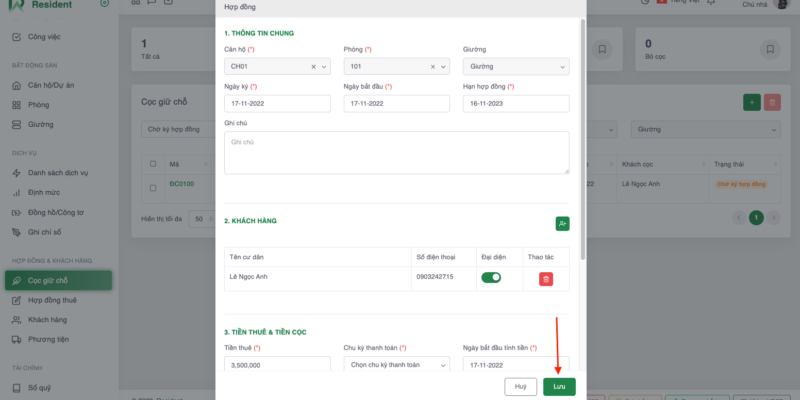Toggle the Đại diện switch for Lê Ngọc Anh
This screenshot has height=400, width=800.
tap(491, 278)
